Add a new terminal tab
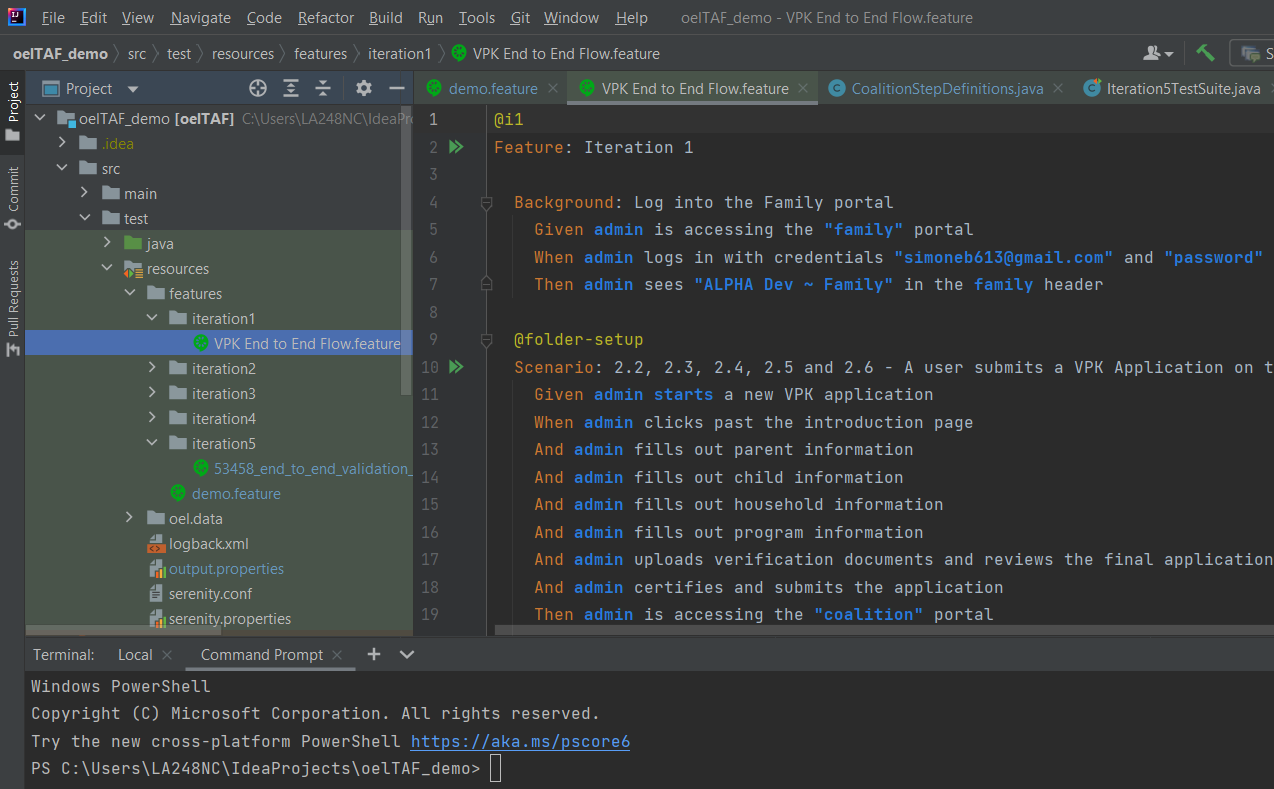 [374, 654]
